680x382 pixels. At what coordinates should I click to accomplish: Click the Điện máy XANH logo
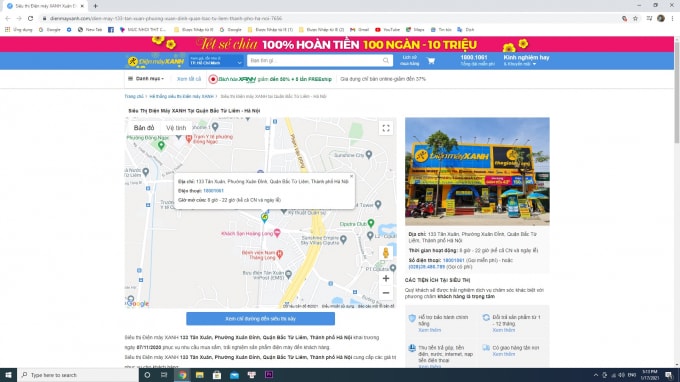click(x=155, y=61)
